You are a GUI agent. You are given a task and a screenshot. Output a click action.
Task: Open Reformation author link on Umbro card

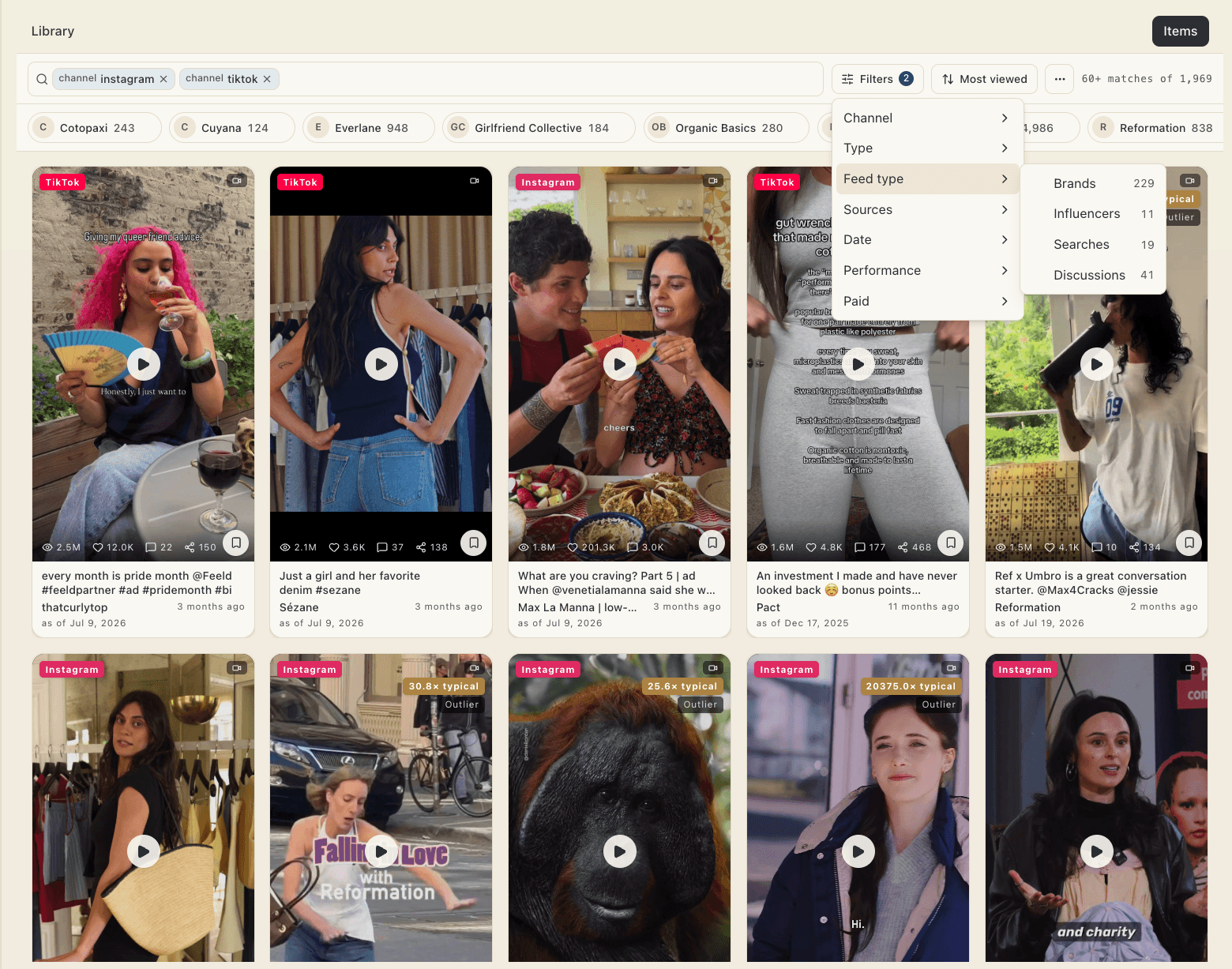tap(1027, 607)
